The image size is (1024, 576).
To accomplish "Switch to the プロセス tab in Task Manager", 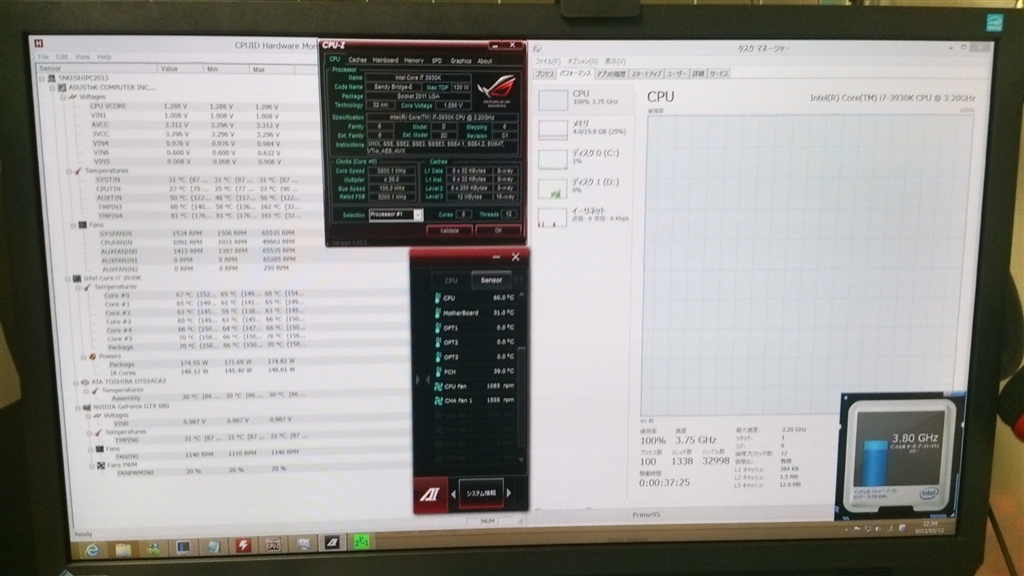I will pyautogui.click(x=545, y=74).
